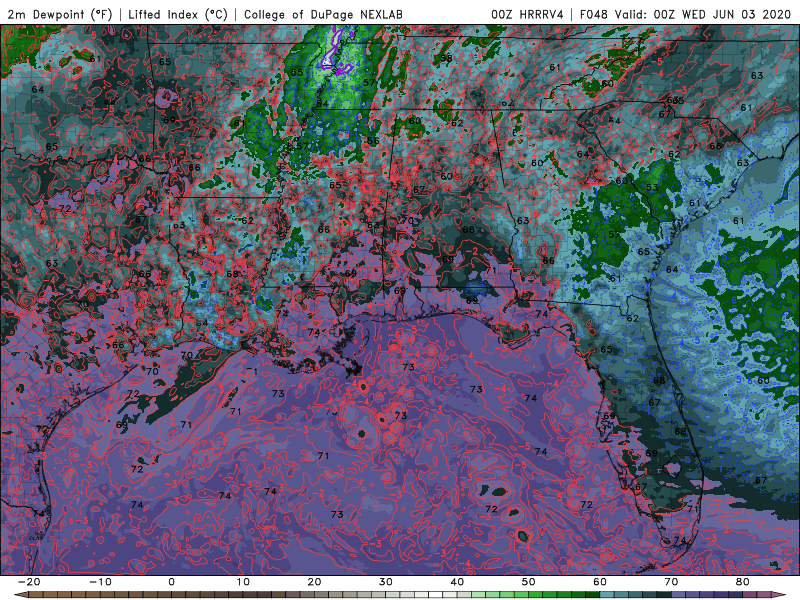Screen dimensions: 800x600
Task: Click the "College of DuPage NEXLAB" label
Action: (323, 14)
